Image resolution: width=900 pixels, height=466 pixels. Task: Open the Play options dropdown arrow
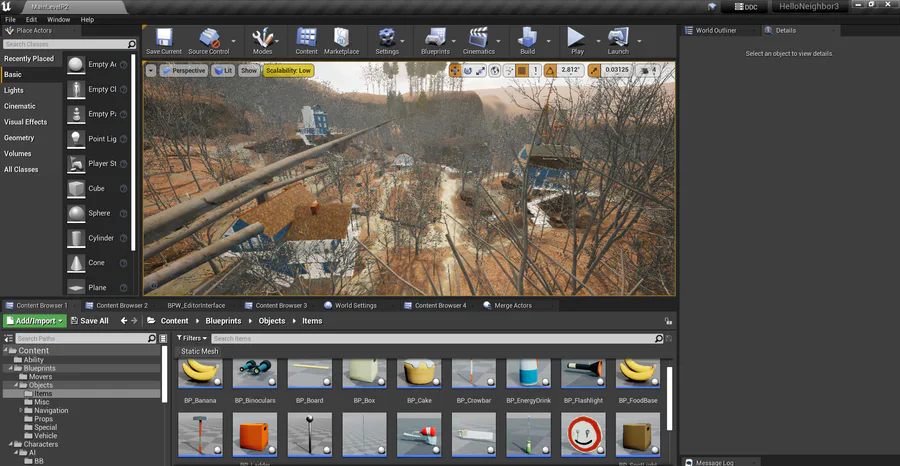(598, 41)
